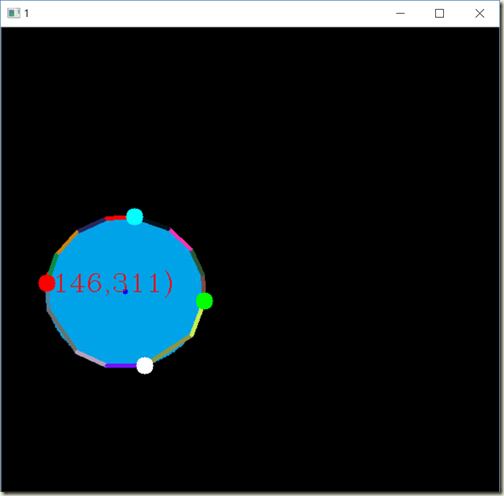Screen dimensions: 504x496
Task: Click the lavender edge segment at lower left
Action: [x=91, y=358]
